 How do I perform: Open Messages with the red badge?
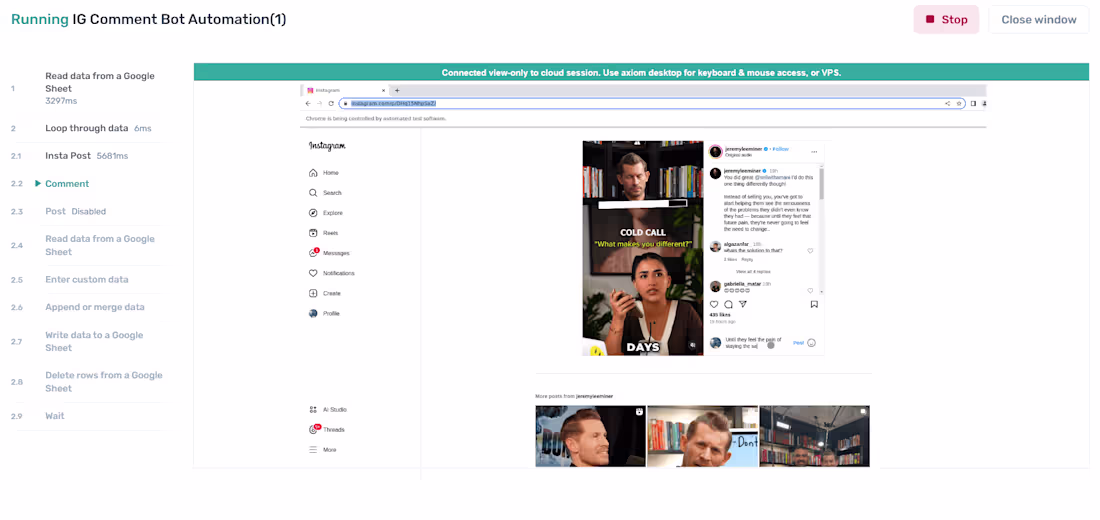[x=314, y=253]
